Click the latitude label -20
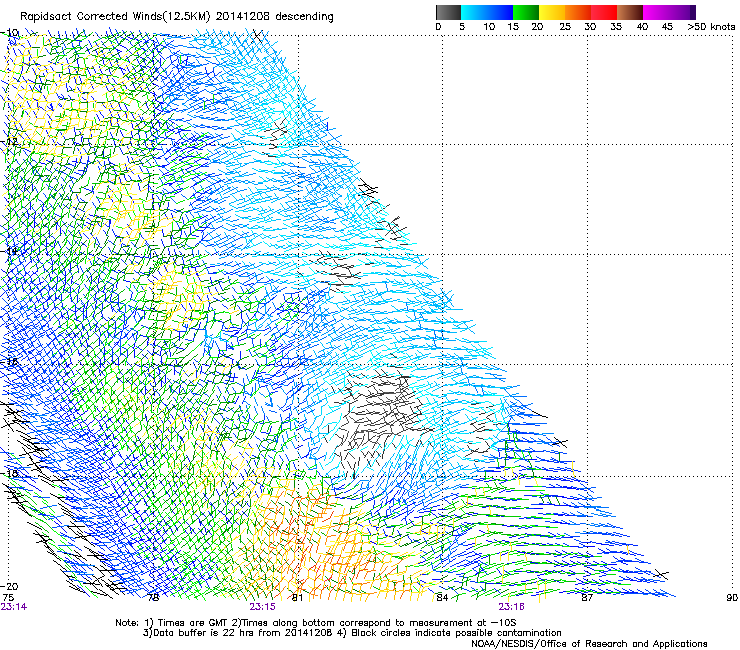 click(x=9, y=587)
